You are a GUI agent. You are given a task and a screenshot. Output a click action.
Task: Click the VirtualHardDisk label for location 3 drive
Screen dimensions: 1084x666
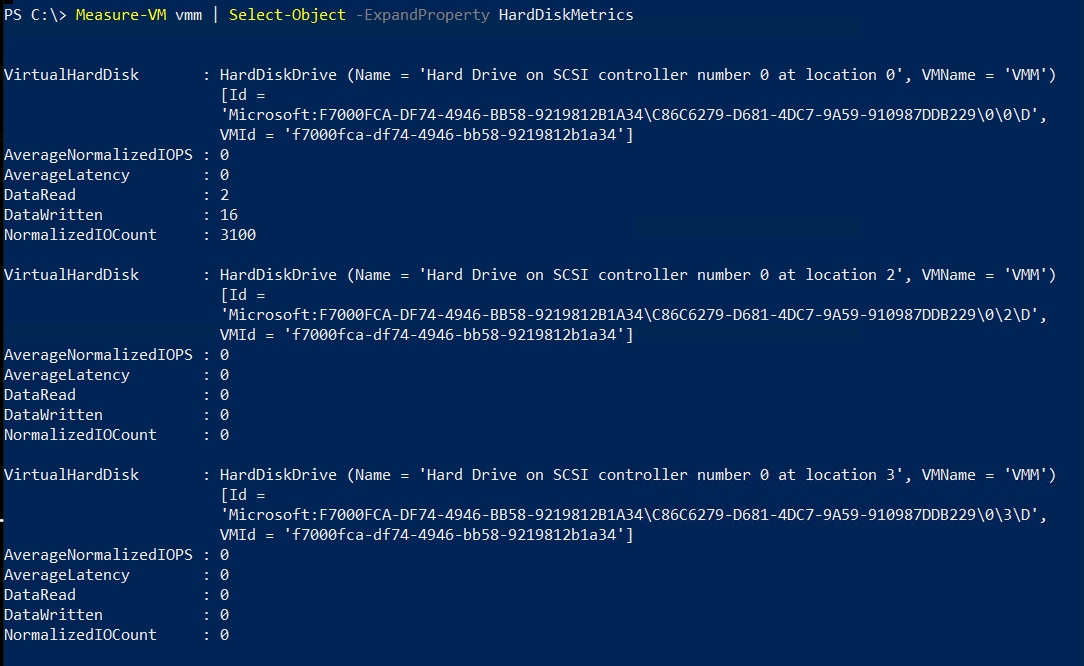point(72,475)
